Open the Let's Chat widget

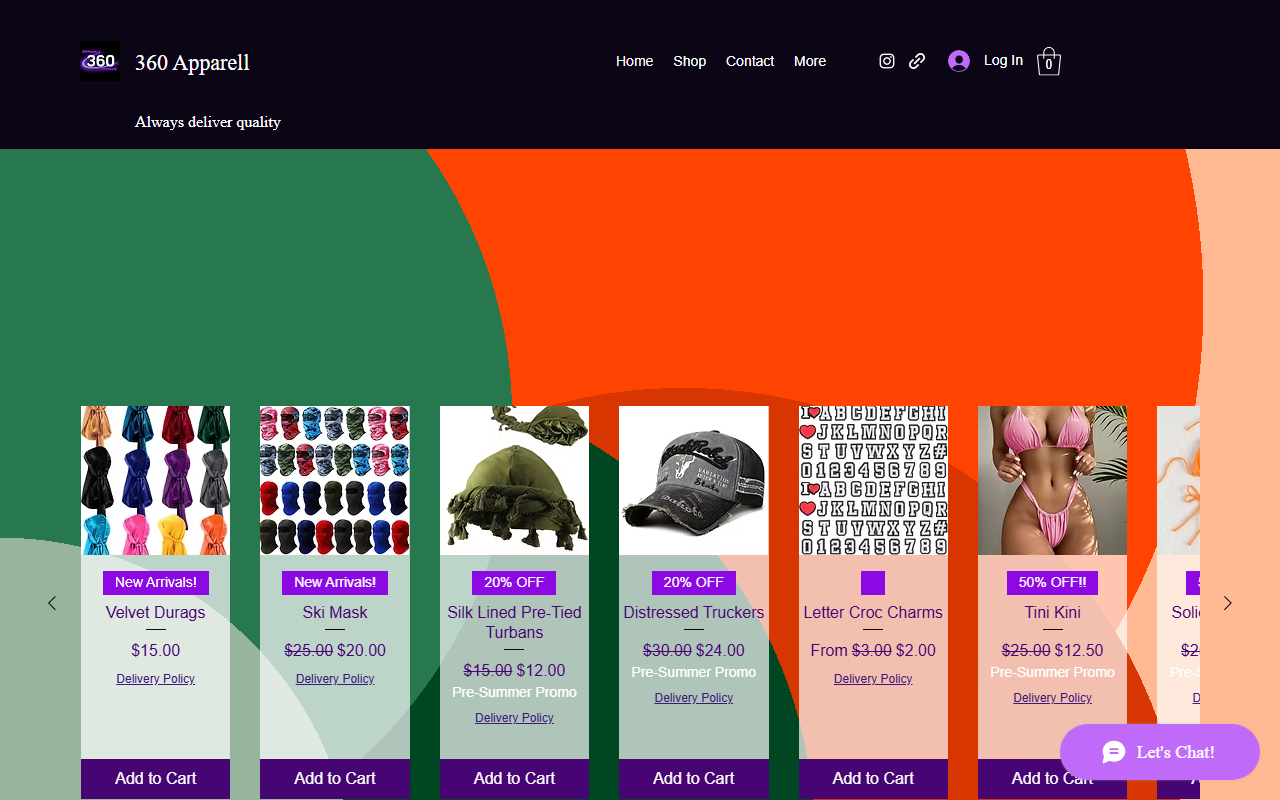1160,752
